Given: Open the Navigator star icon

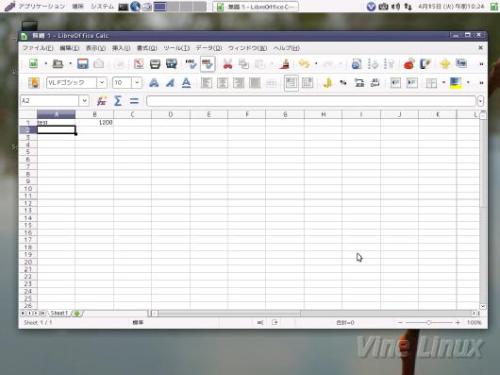Looking at the screenshot, I should click(x=445, y=63).
